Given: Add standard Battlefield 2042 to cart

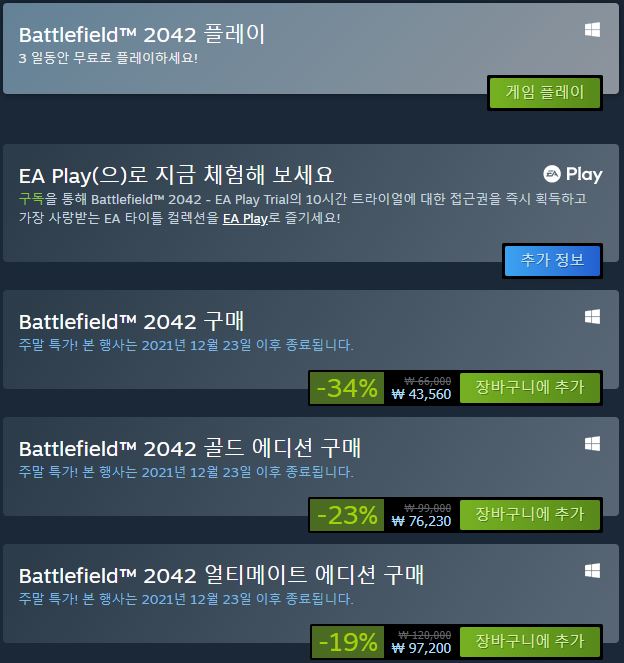Looking at the screenshot, I should [530, 387].
